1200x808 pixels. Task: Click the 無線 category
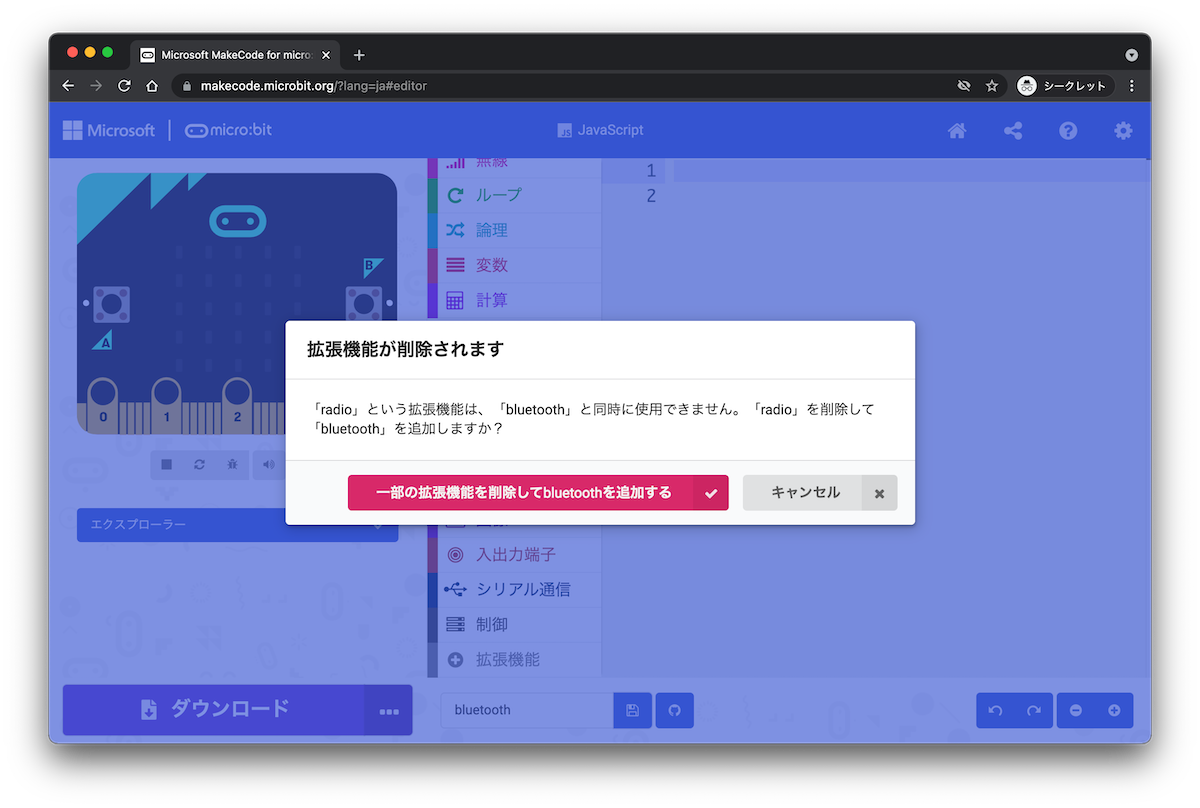click(514, 165)
